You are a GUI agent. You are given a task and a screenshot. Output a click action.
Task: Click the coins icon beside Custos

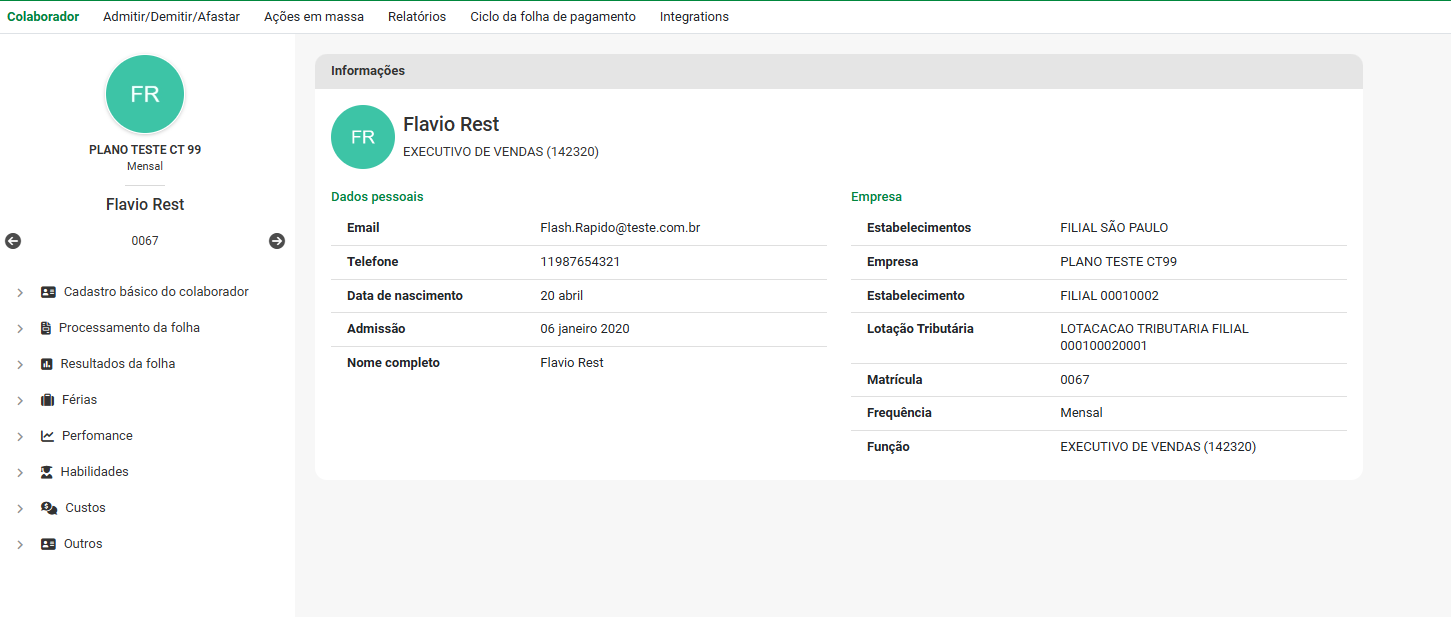[x=49, y=508]
